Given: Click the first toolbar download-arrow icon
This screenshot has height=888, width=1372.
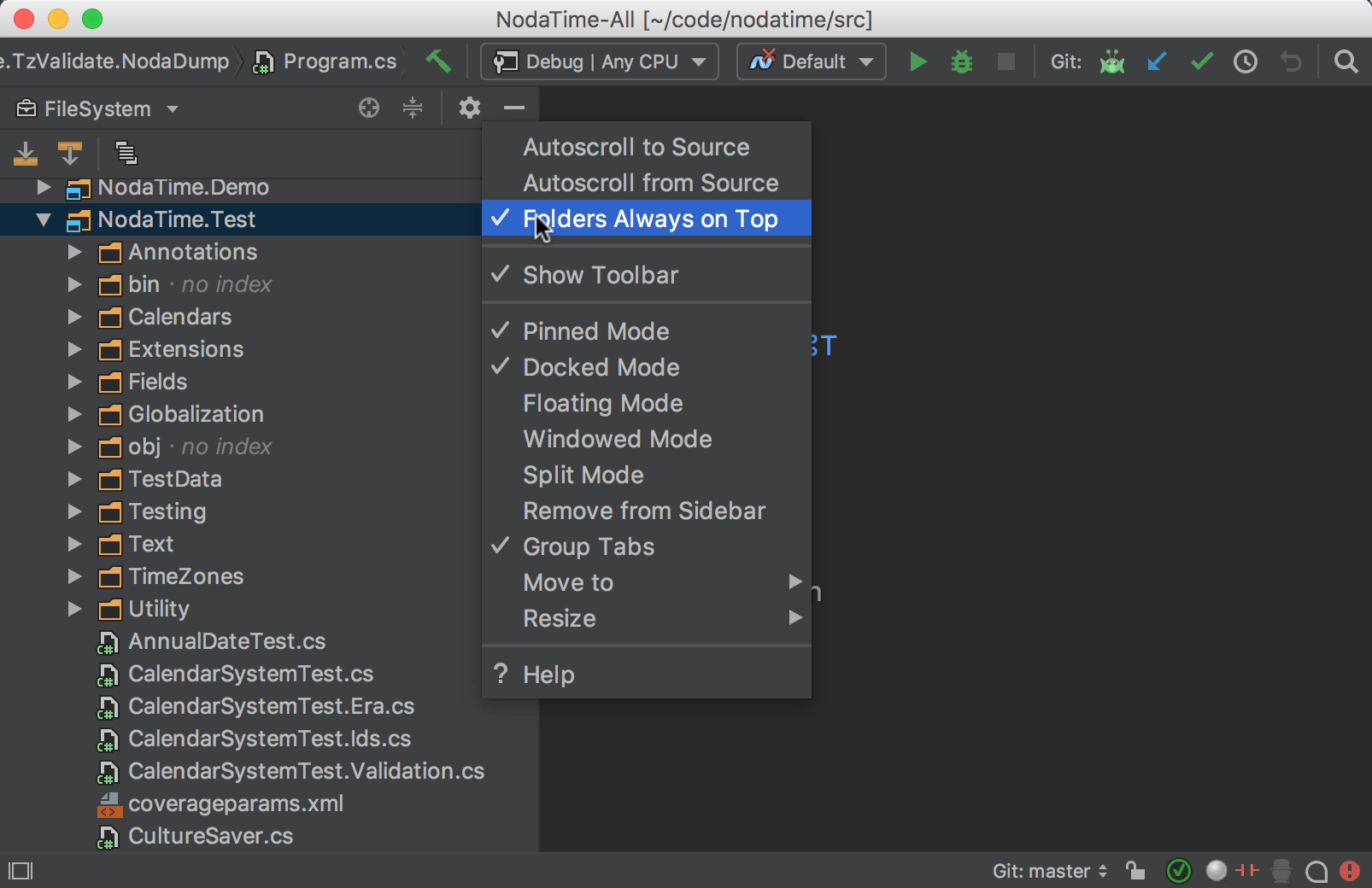Looking at the screenshot, I should point(26,154).
